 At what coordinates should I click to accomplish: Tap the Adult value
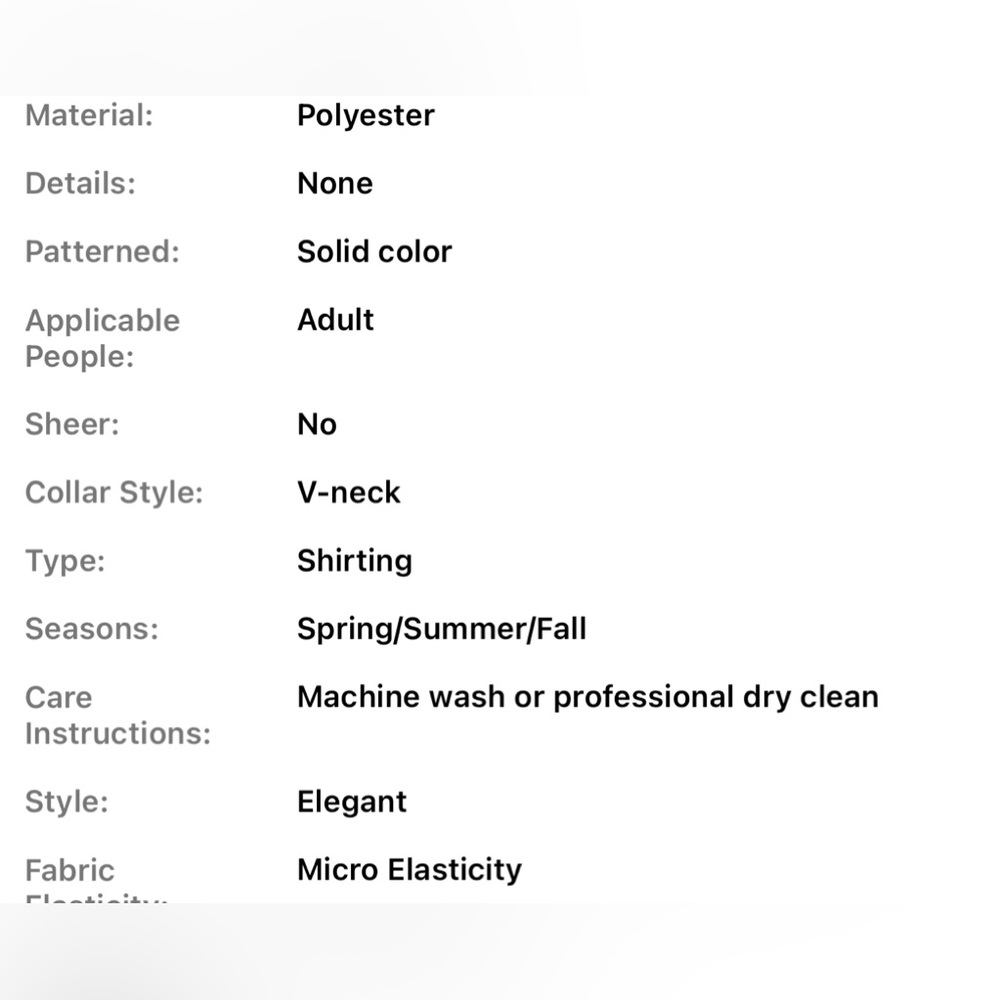pyautogui.click(x=335, y=320)
